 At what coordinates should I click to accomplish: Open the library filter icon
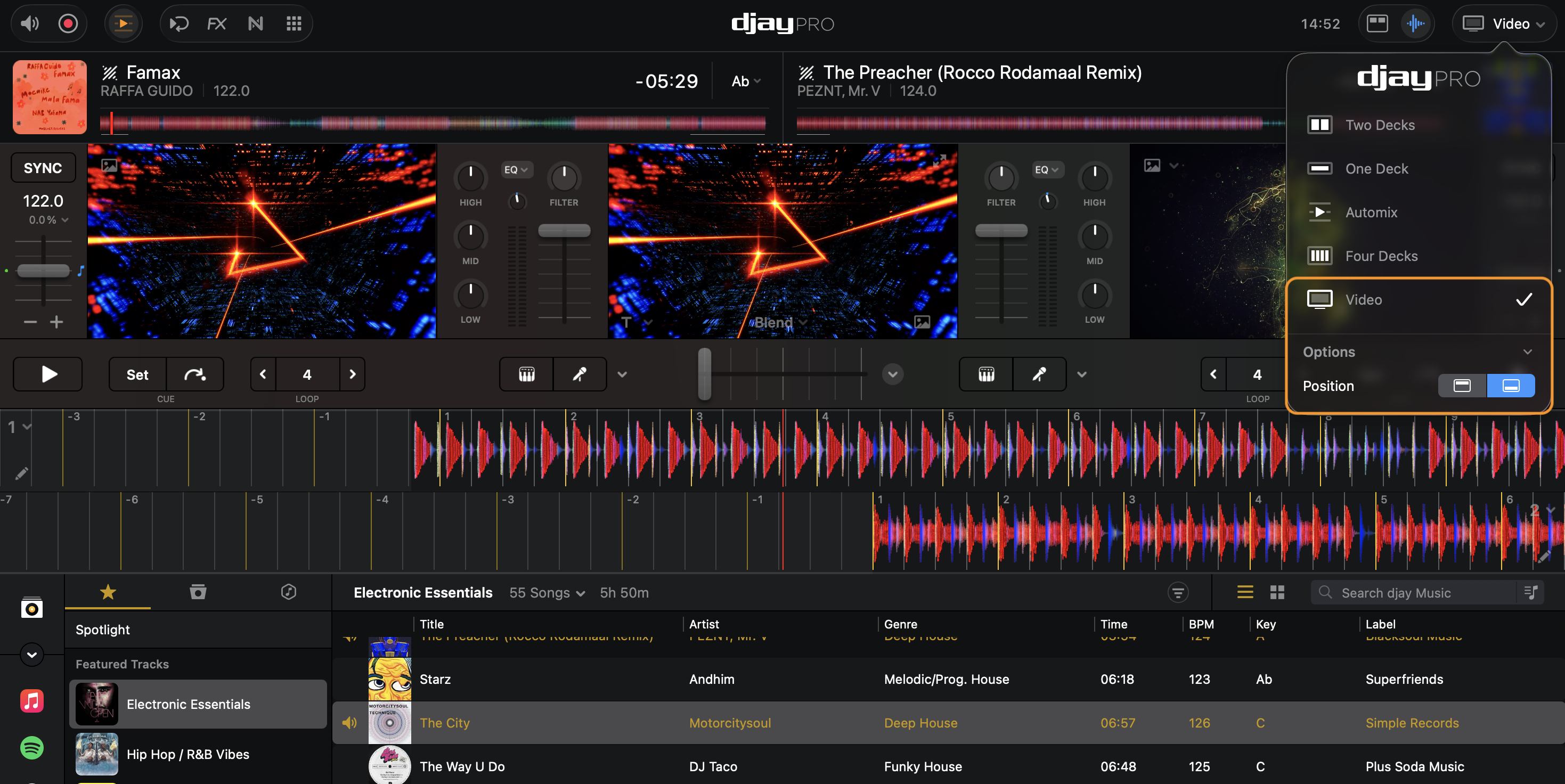1178,593
